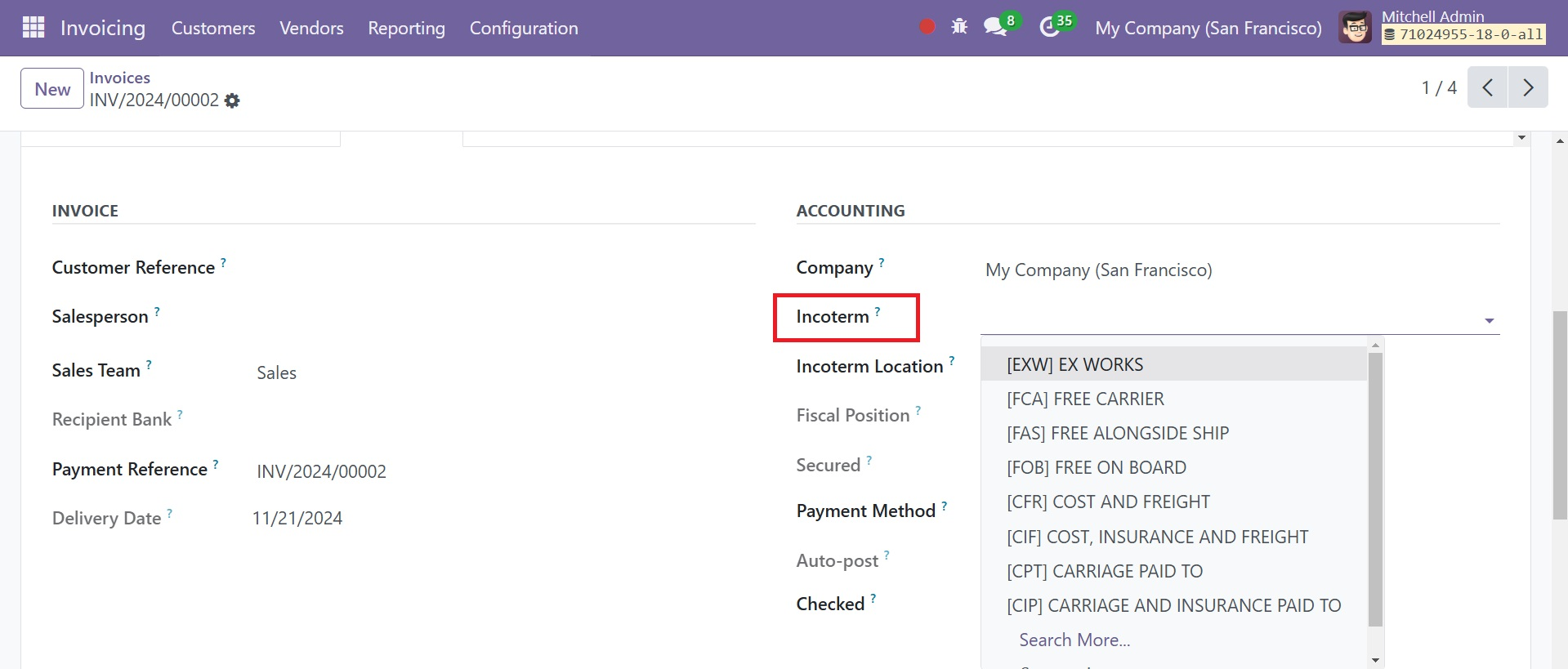Show help tooltip for Recipient Bank
This screenshot has width=1568, height=669.
point(180,414)
